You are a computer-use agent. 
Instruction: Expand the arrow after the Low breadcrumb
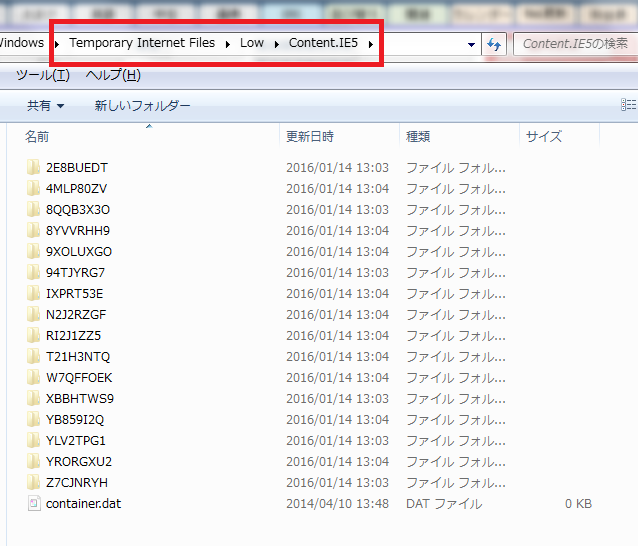pyautogui.click(x=277, y=44)
